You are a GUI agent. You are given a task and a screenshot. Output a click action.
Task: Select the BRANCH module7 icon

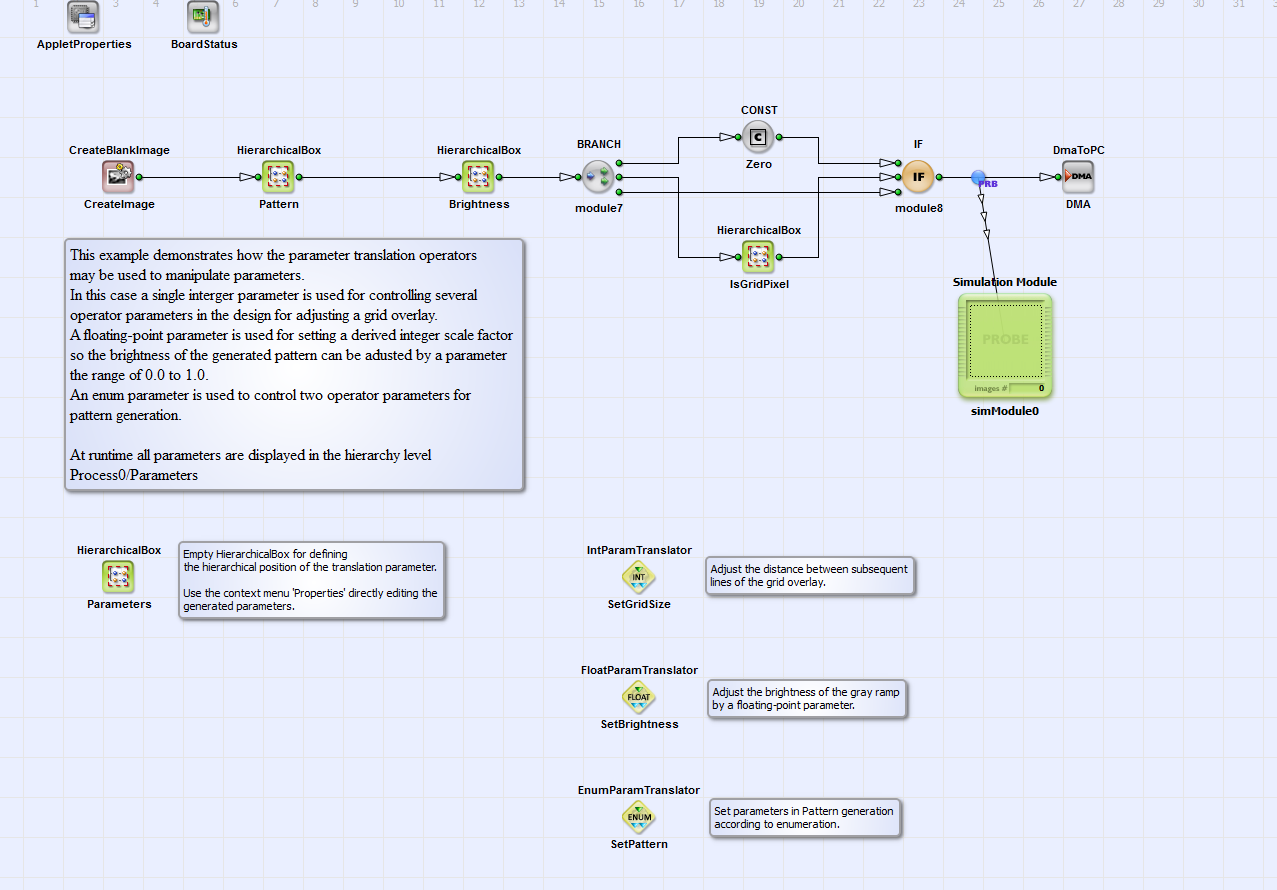(x=598, y=177)
